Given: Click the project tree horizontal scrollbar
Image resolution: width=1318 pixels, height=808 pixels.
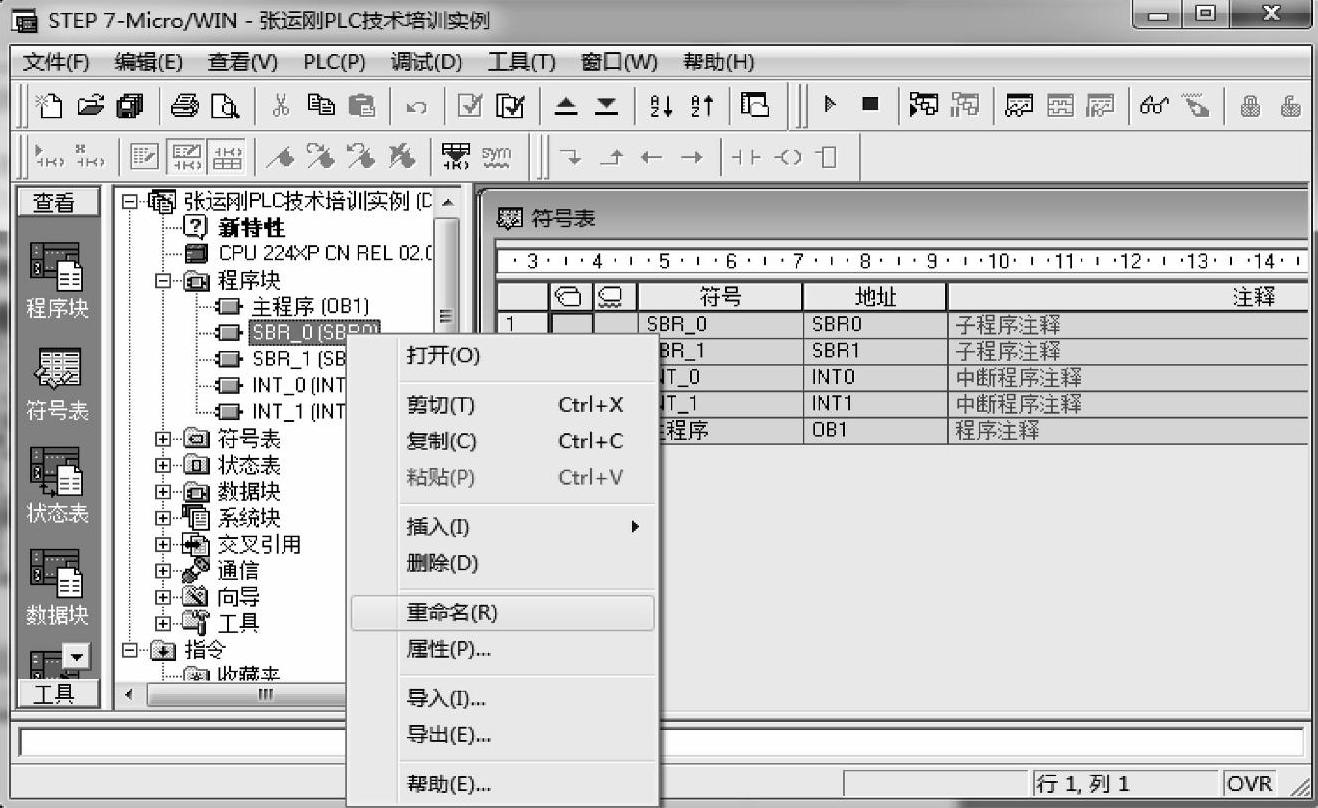Looking at the screenshot, I should [240, 694].
